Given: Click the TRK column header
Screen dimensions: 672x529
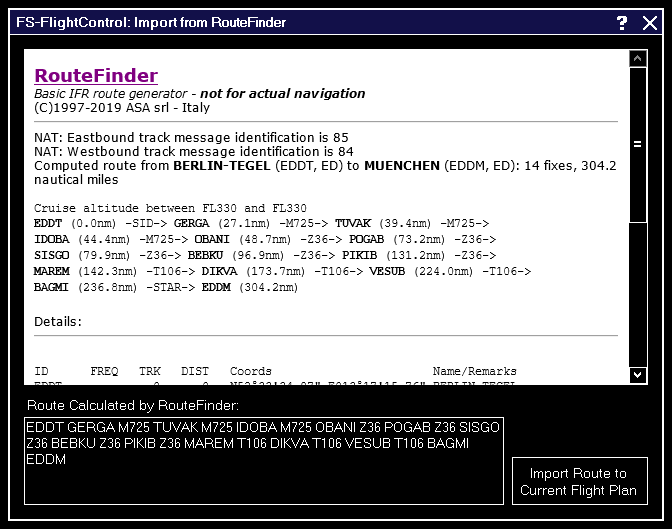Looking at the screenshot, I should tap(150, 371).
